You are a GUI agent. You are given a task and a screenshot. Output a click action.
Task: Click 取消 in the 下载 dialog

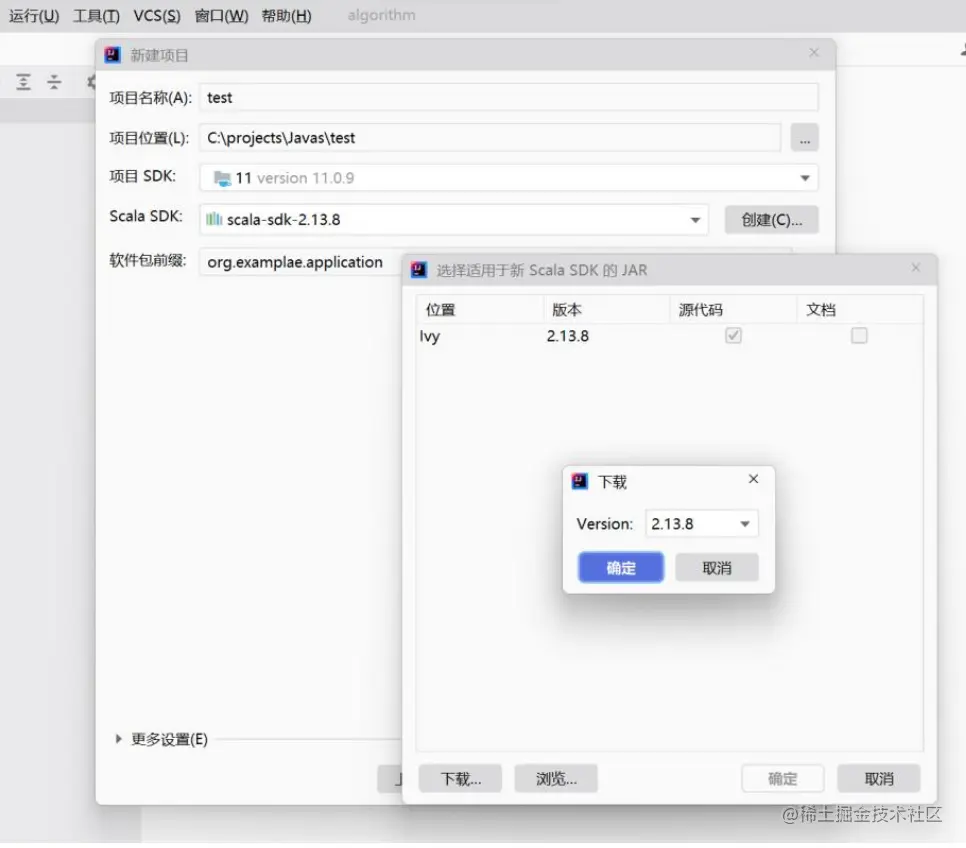[716, 567]
